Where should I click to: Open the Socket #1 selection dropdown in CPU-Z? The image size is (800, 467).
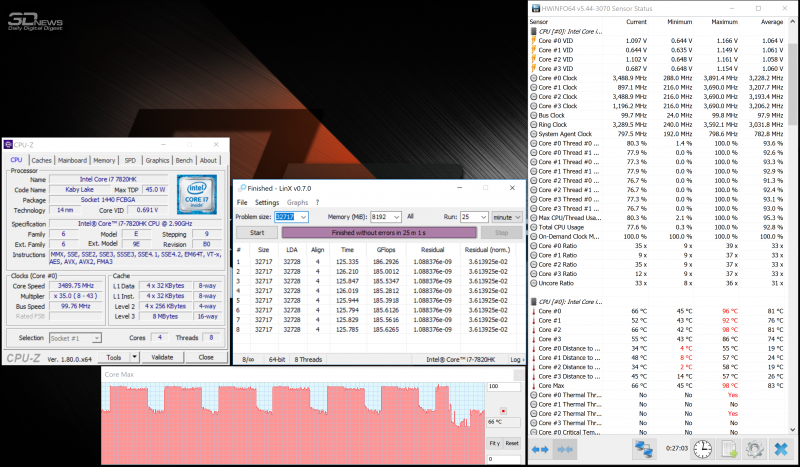pos(97,338)
